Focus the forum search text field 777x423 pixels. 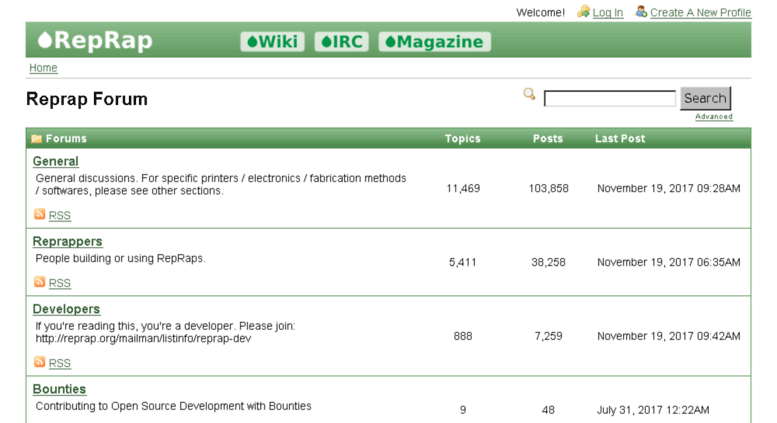(x=610, y=99)
